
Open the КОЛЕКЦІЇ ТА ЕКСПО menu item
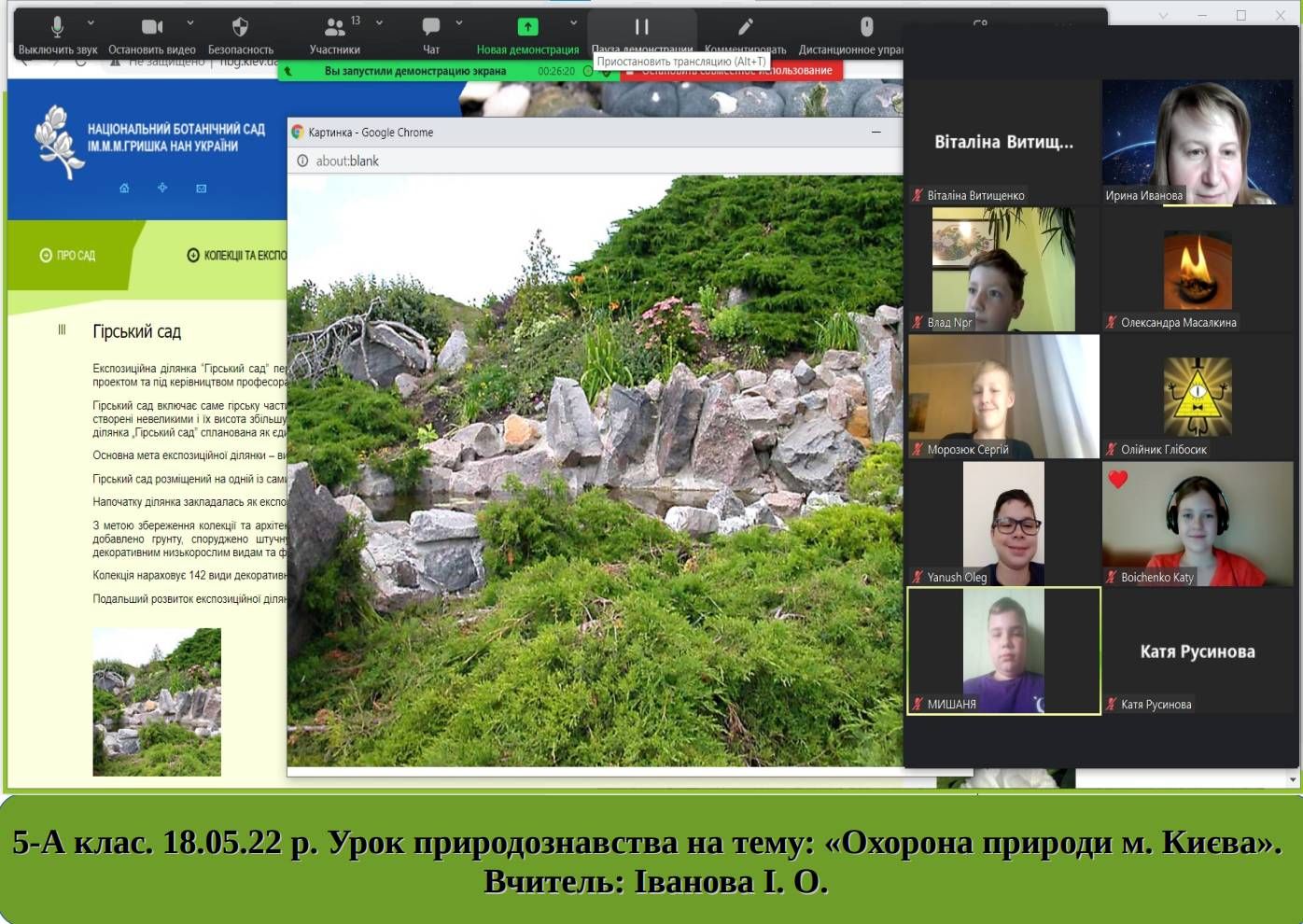click(237, 256)
